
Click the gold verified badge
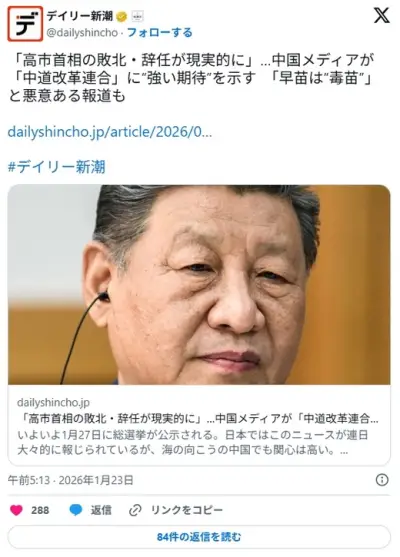(121, 16)
